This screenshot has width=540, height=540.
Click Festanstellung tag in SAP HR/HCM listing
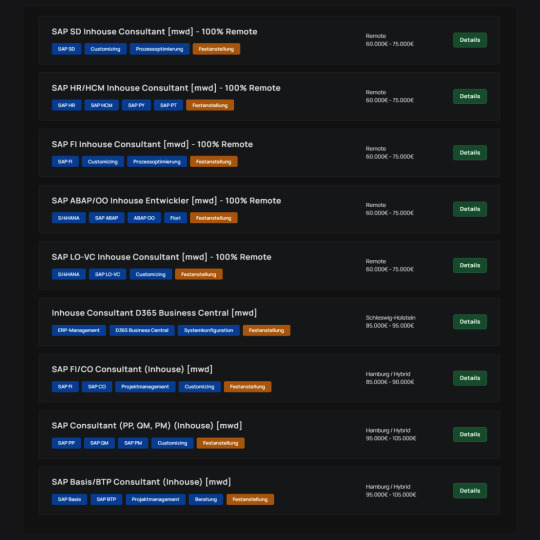tap(210, 105)
